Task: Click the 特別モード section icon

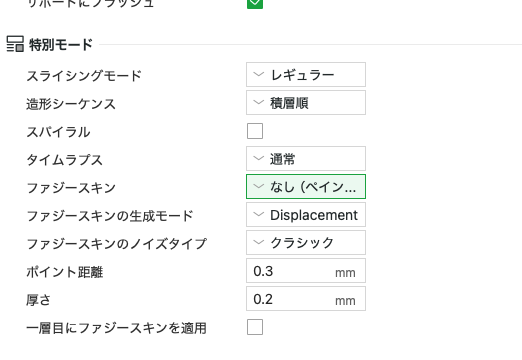Action: point(15,44)
